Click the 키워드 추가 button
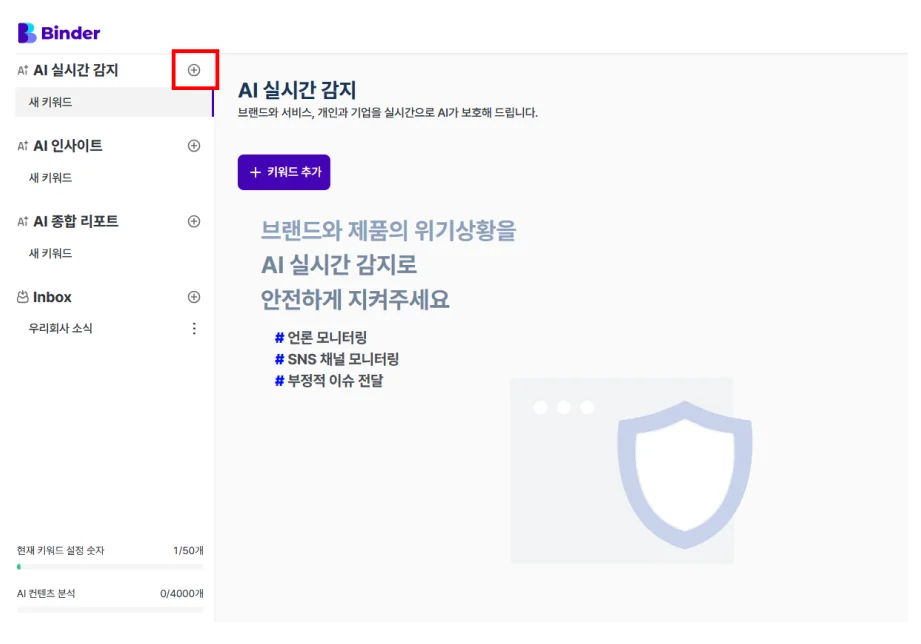Screen dimensions: 921x644 pos(284,172)
